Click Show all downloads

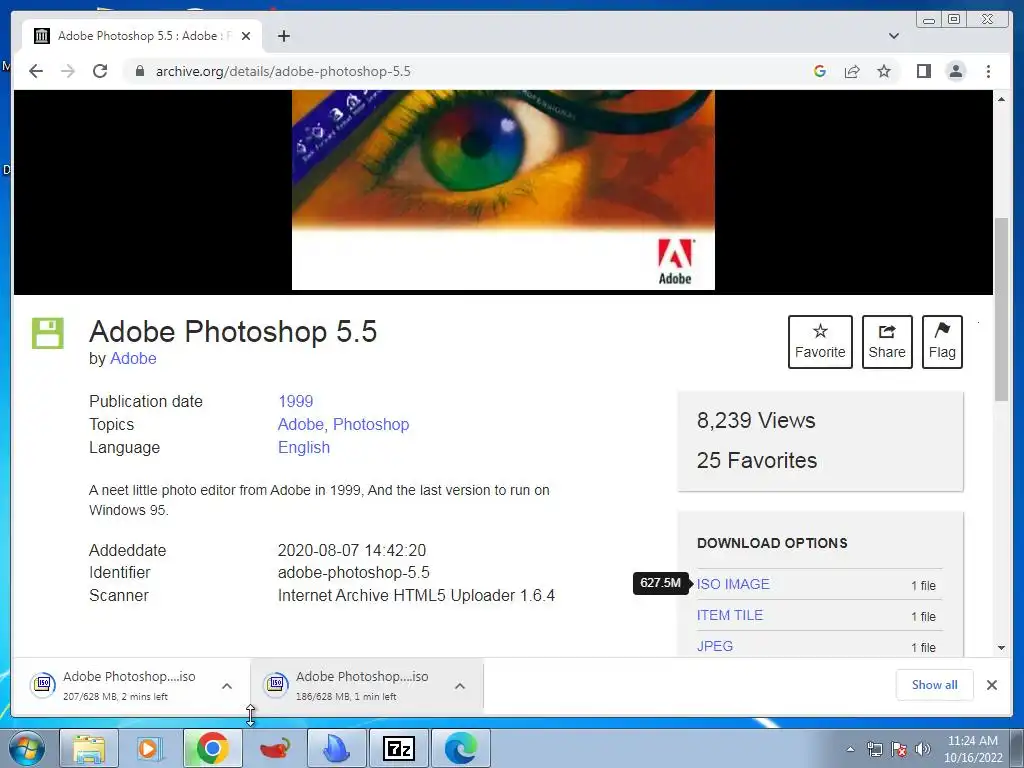[935, 684]
